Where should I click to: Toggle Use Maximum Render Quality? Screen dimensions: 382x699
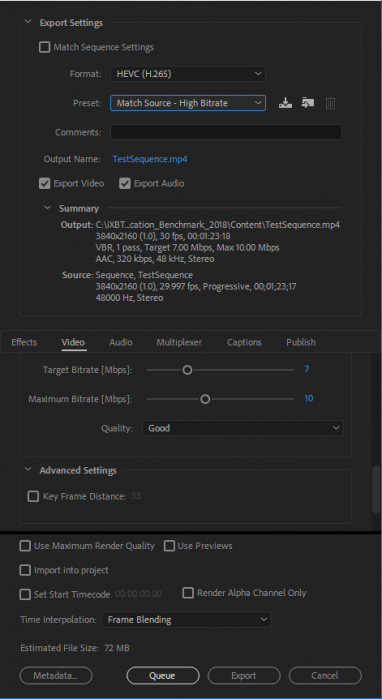click(25, 546)
